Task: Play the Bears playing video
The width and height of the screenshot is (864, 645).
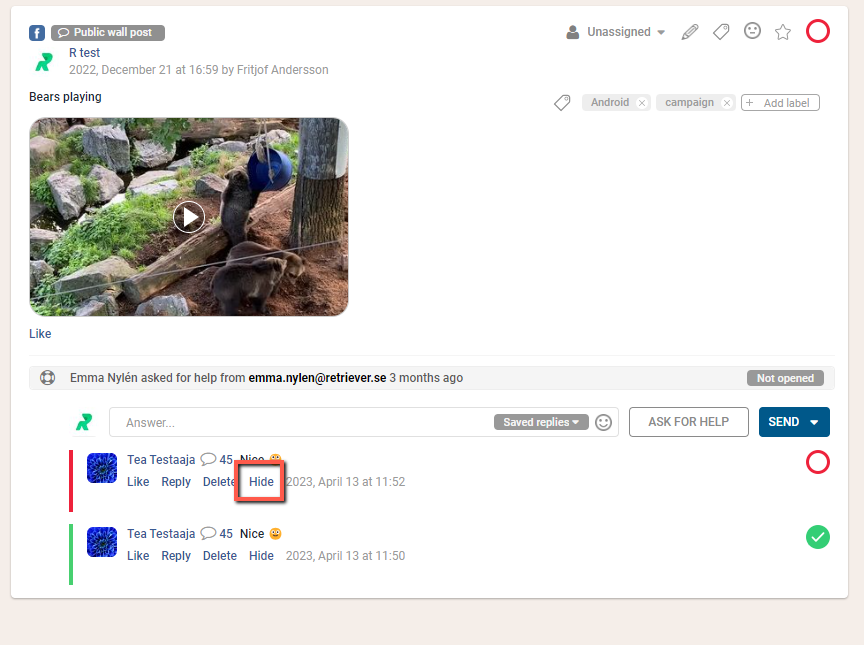Action: coord(189,218)
